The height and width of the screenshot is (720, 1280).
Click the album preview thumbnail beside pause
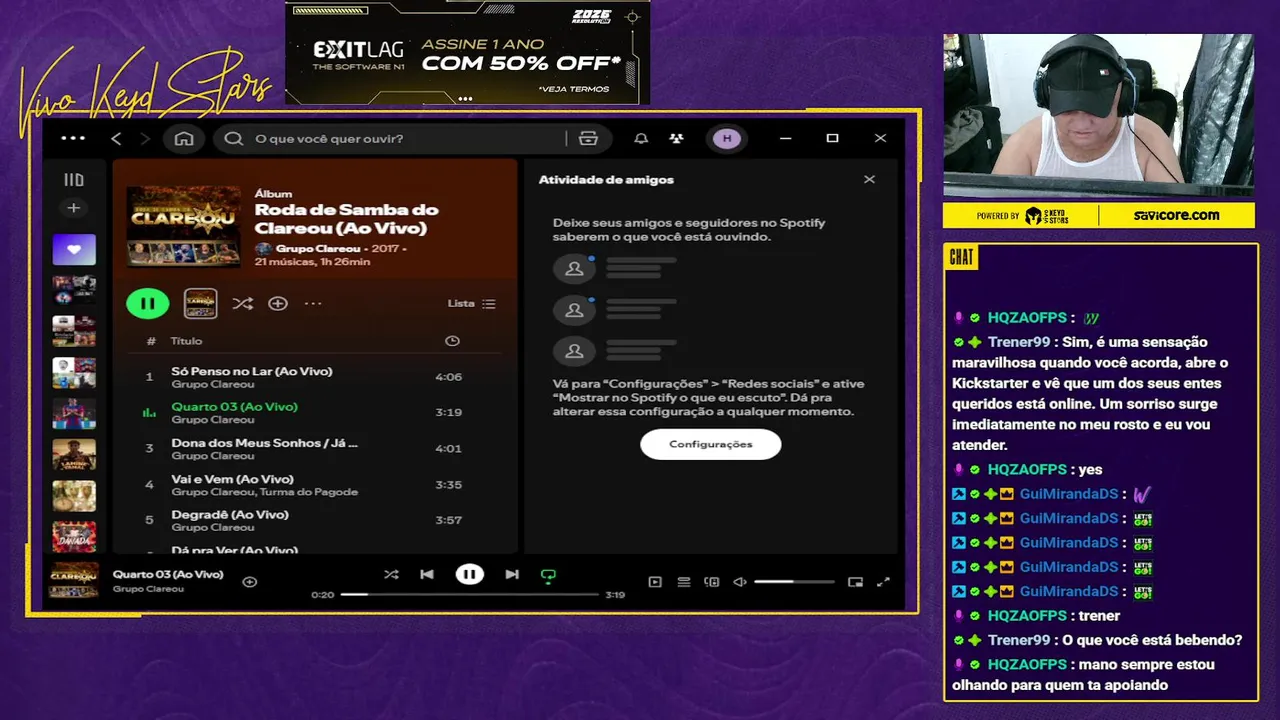tap(201, 303)
